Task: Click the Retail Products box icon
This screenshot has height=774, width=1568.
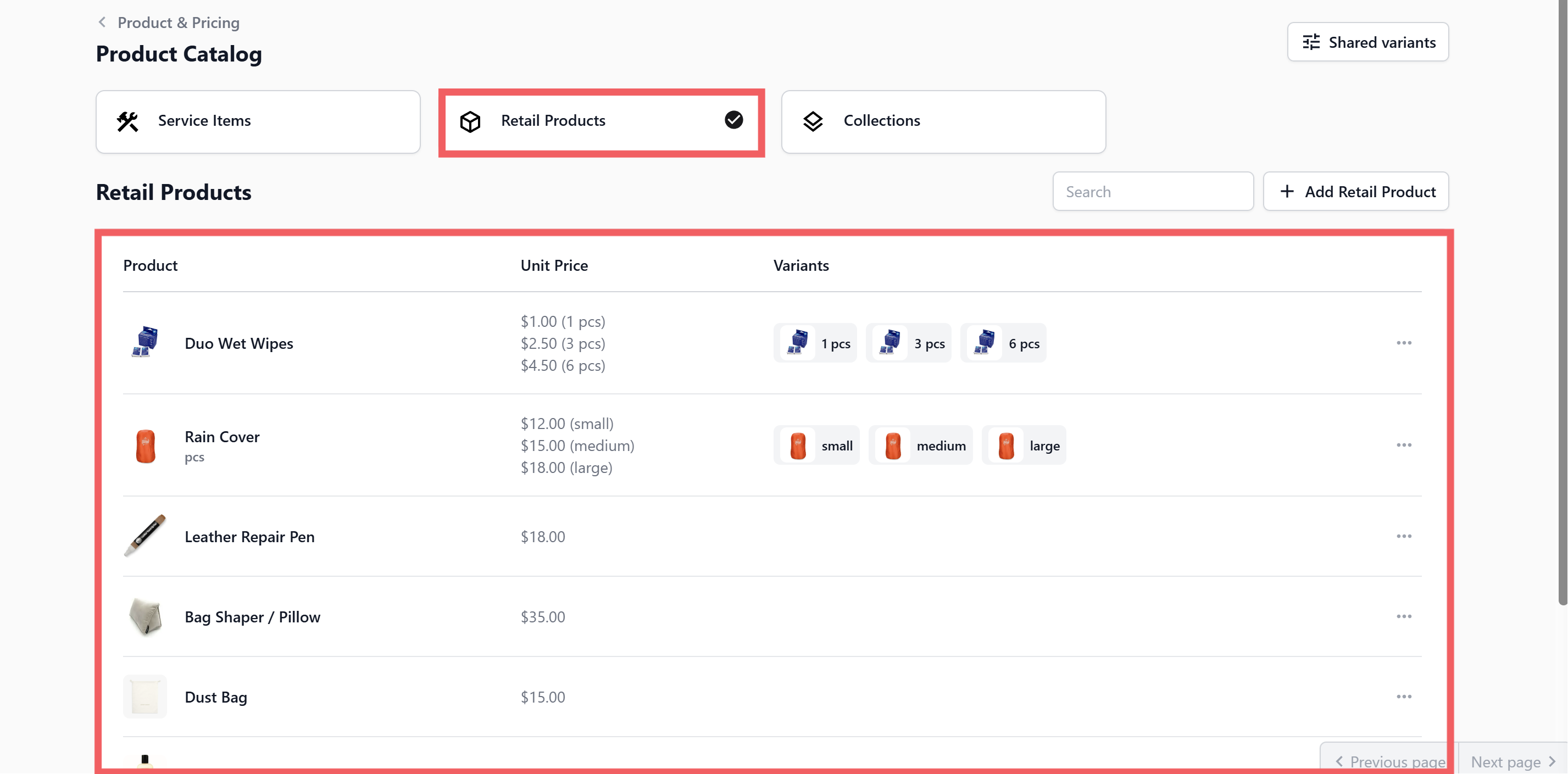Action: 470,121
